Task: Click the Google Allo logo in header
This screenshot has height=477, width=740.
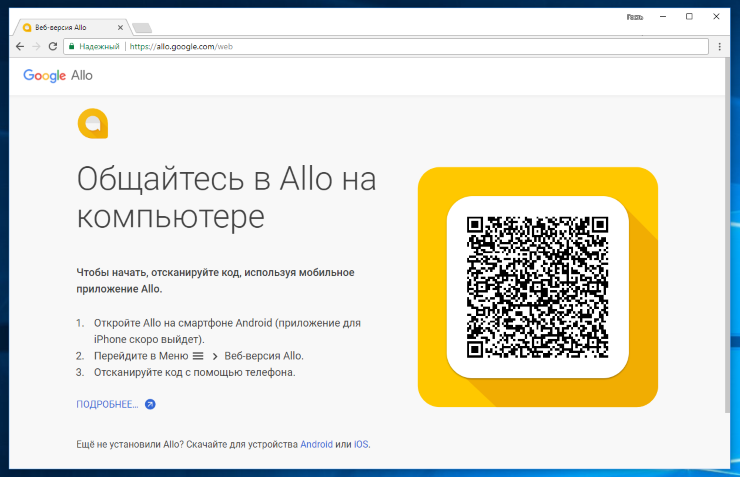Action: 58,75
